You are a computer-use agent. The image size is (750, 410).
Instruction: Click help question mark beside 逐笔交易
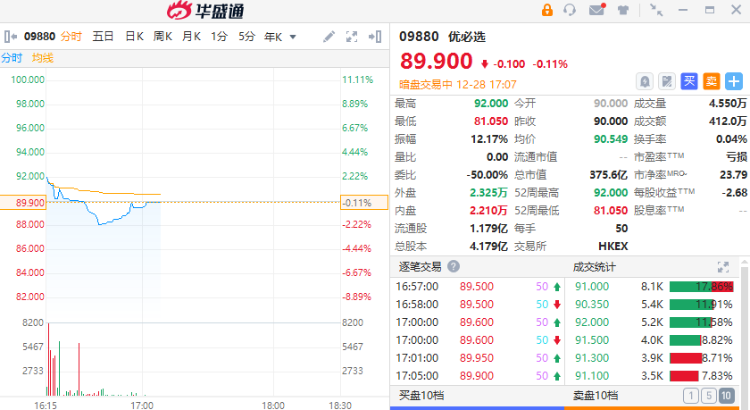tap(453, 266)
